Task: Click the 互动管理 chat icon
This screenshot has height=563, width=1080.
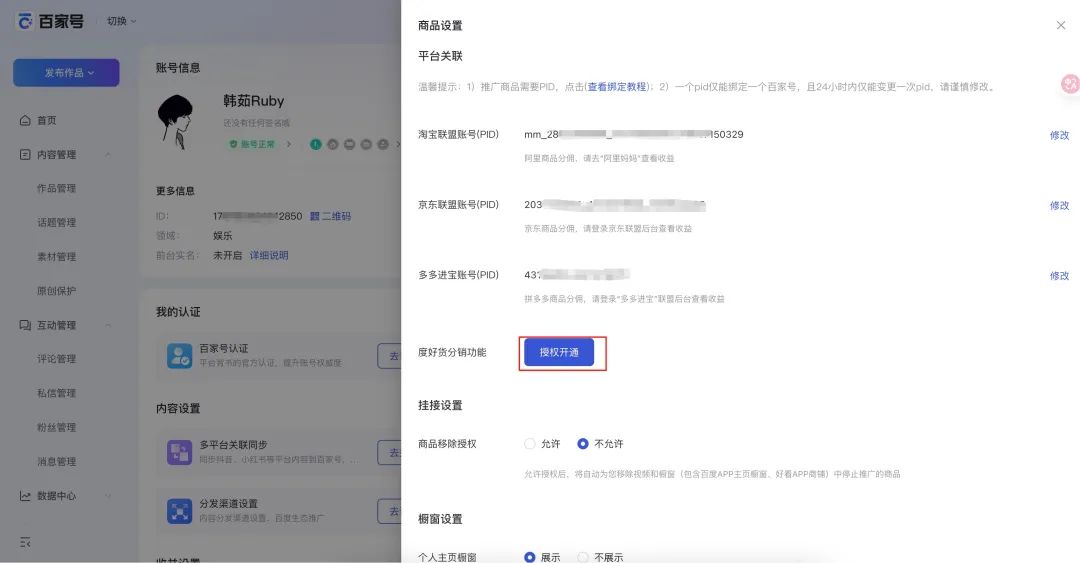Action: 25,325
